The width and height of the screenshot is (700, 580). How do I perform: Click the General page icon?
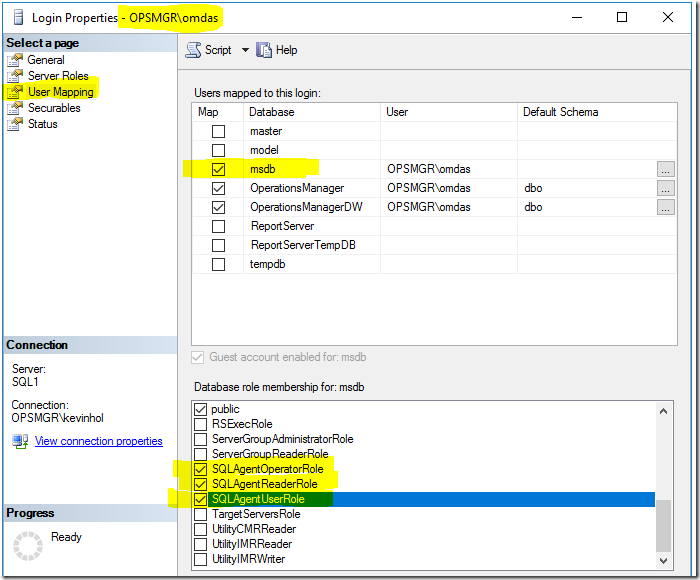click(15, 60)
